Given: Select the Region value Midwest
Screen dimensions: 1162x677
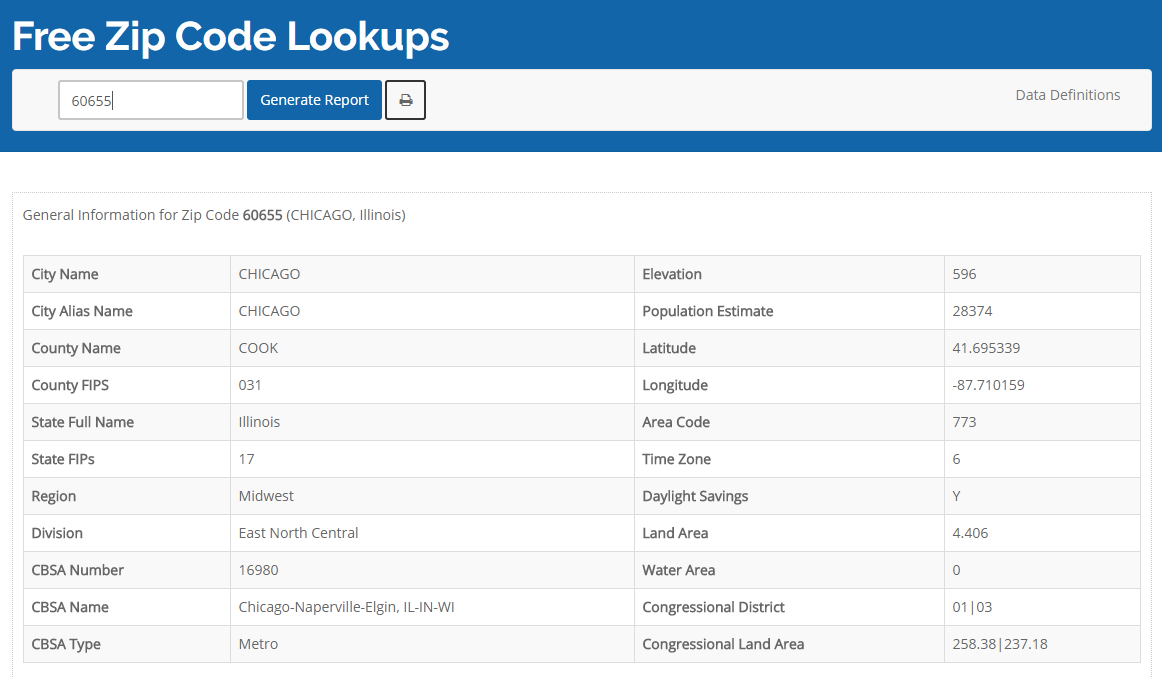Looking at the screenshot, I should (266, 496).
